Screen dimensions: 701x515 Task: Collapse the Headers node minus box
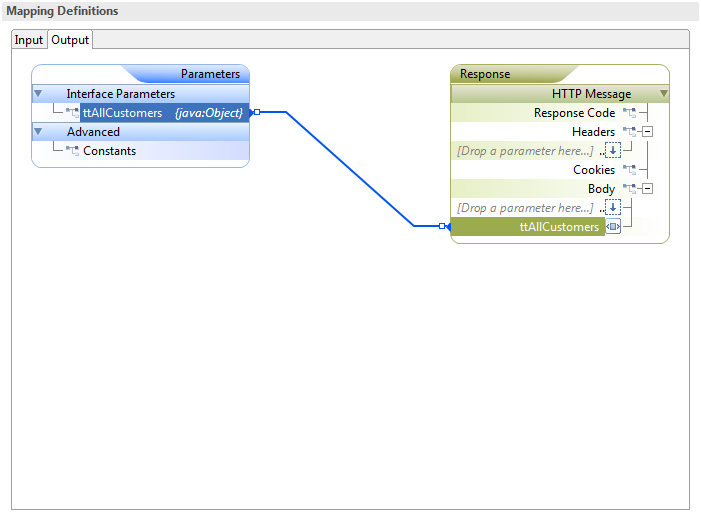[x=647, y=132]
